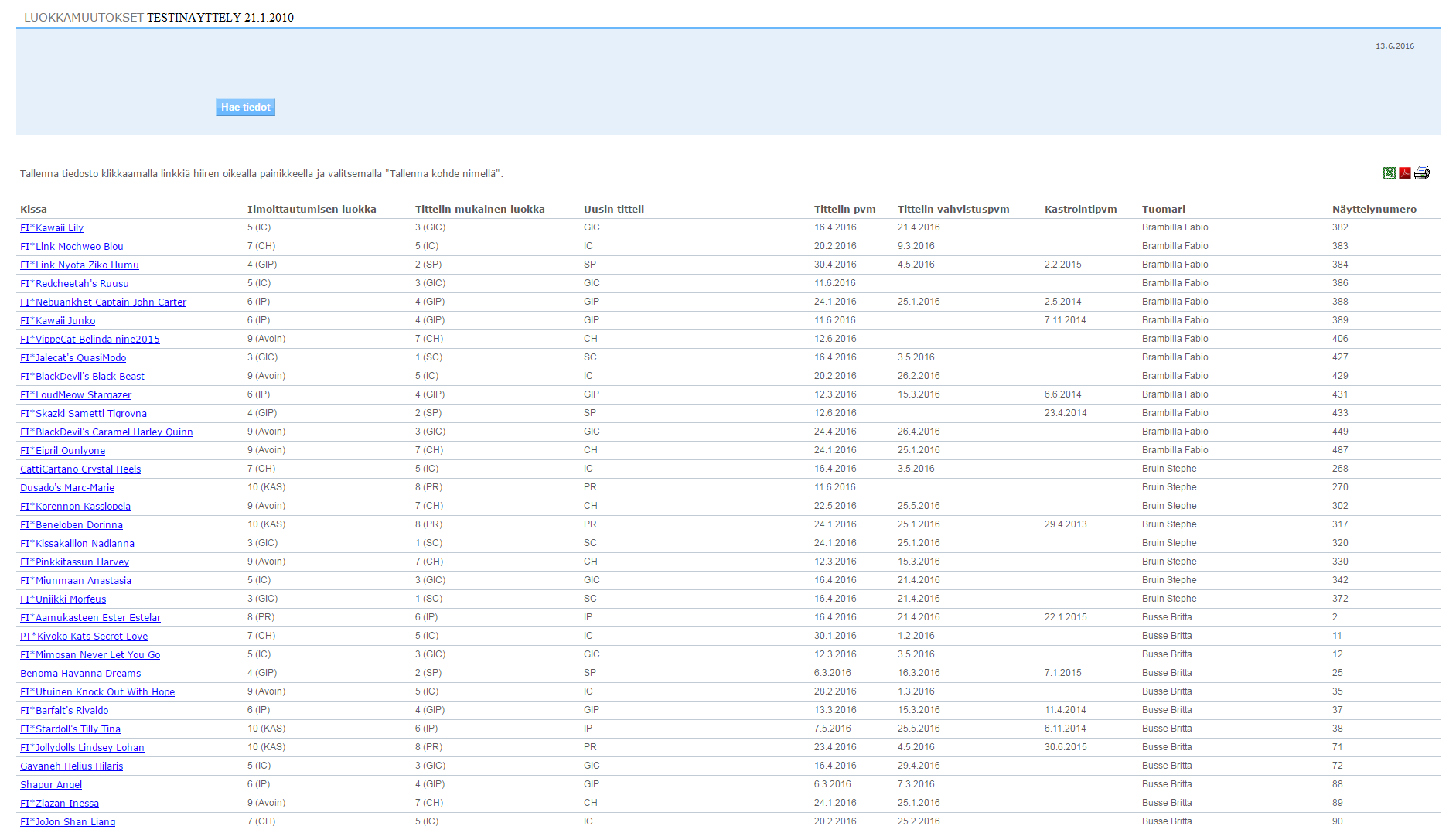1456x833 pixels.
Task: Open the Shapur Angel link
Action: (x=51, y=785)
